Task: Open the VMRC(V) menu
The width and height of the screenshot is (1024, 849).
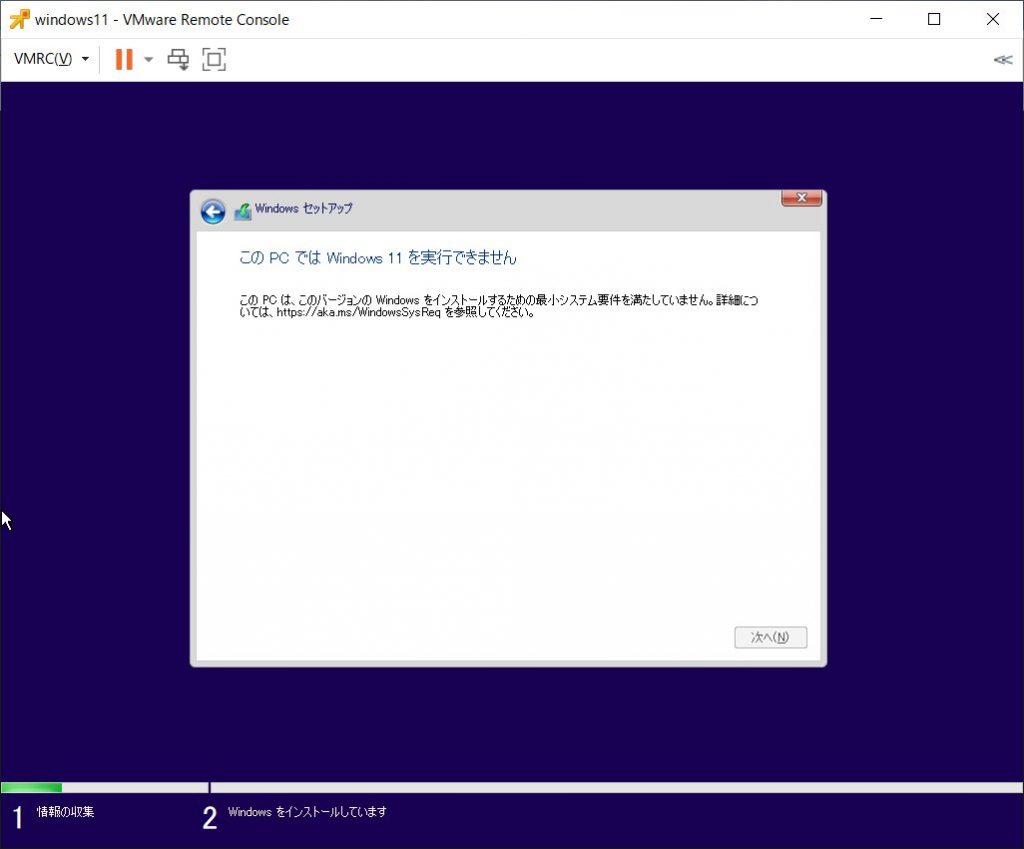Action: click(x=51, y=59)
